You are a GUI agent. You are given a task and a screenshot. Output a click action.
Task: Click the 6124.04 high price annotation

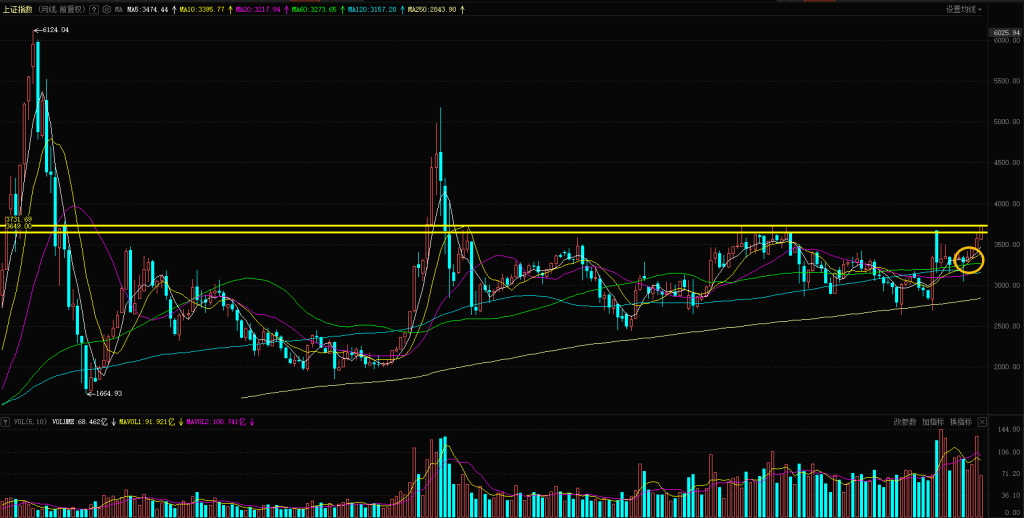pos(55,30)
